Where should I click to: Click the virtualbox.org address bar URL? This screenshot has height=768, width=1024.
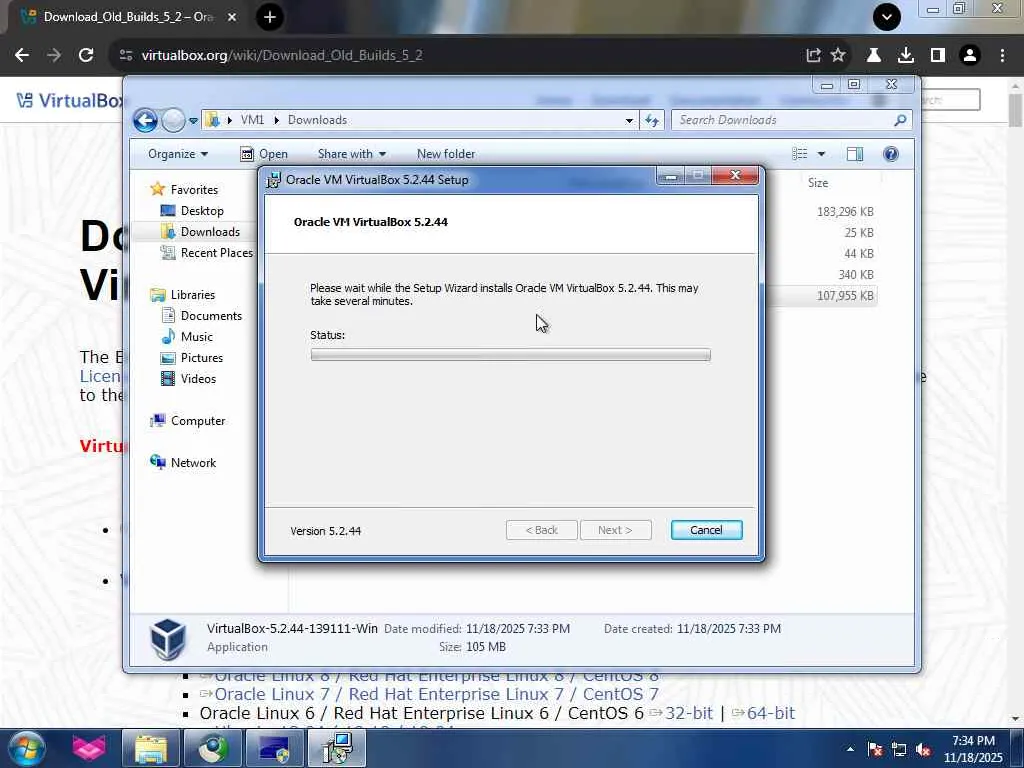(x=282, y=56)
